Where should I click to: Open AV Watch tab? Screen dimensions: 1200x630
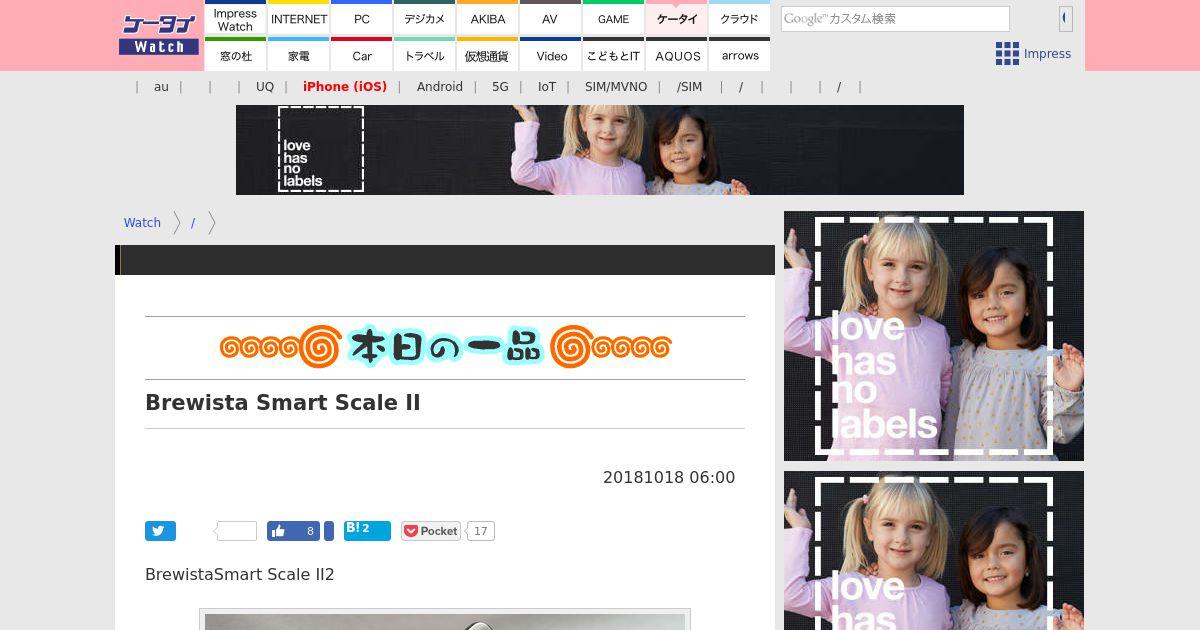point(550,19)
